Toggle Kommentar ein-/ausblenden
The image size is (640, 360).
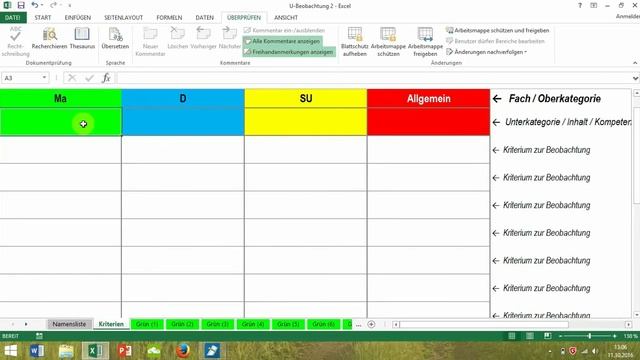point(284,30)
